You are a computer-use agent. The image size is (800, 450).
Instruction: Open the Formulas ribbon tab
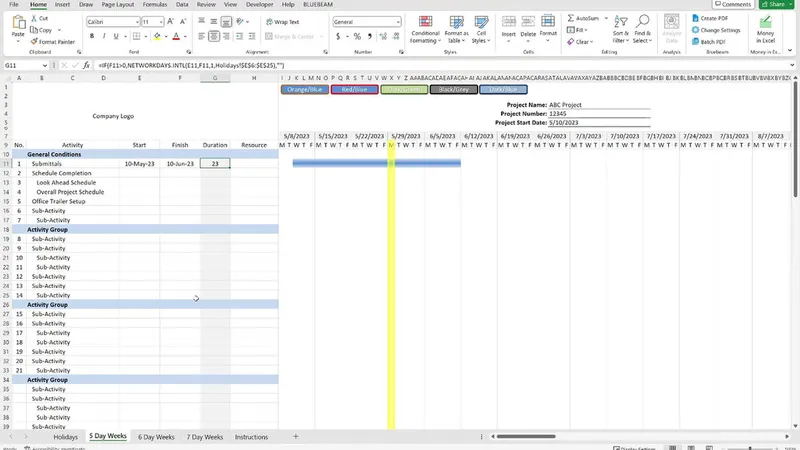155,4
